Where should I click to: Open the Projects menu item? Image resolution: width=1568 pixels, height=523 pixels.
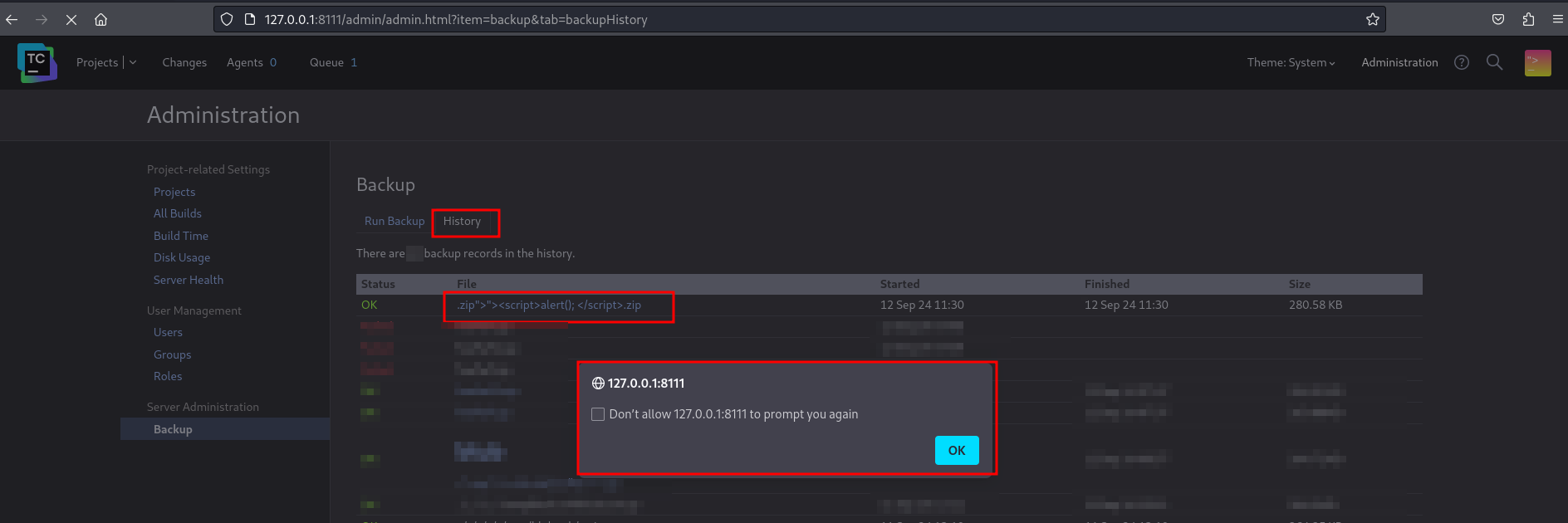coord(97,62)
